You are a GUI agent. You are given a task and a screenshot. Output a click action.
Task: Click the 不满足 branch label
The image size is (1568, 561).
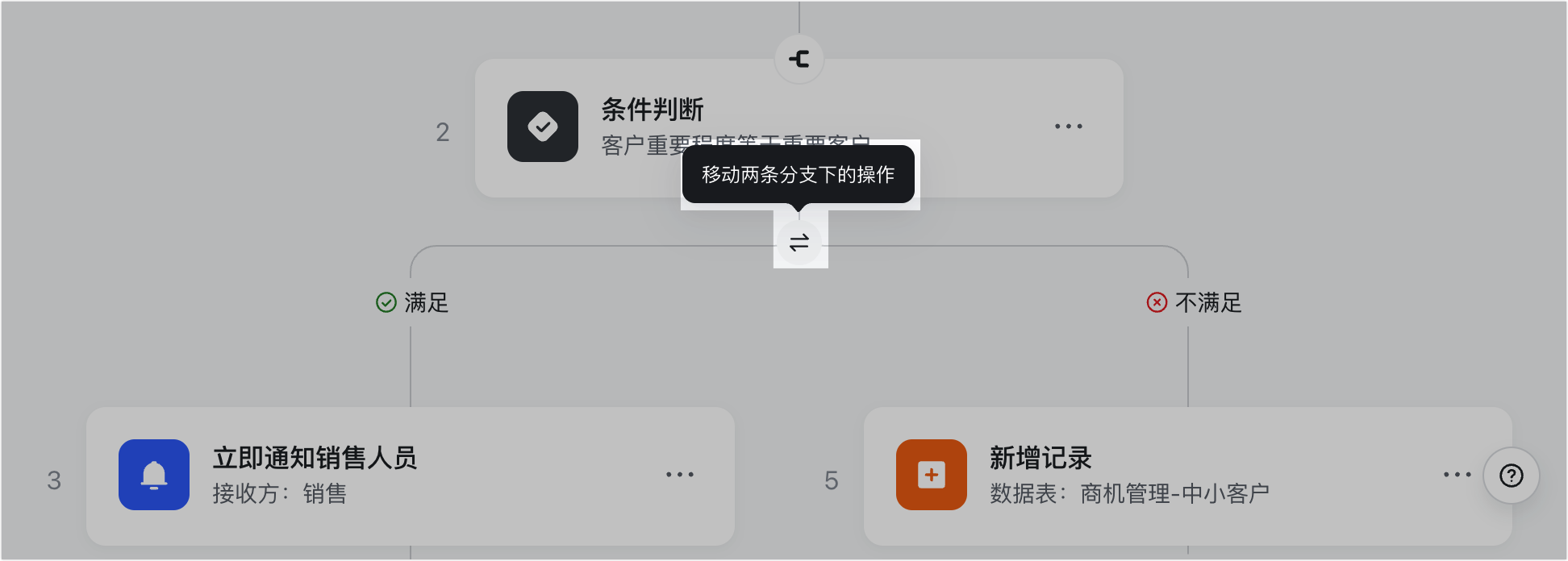(1208, 302)
